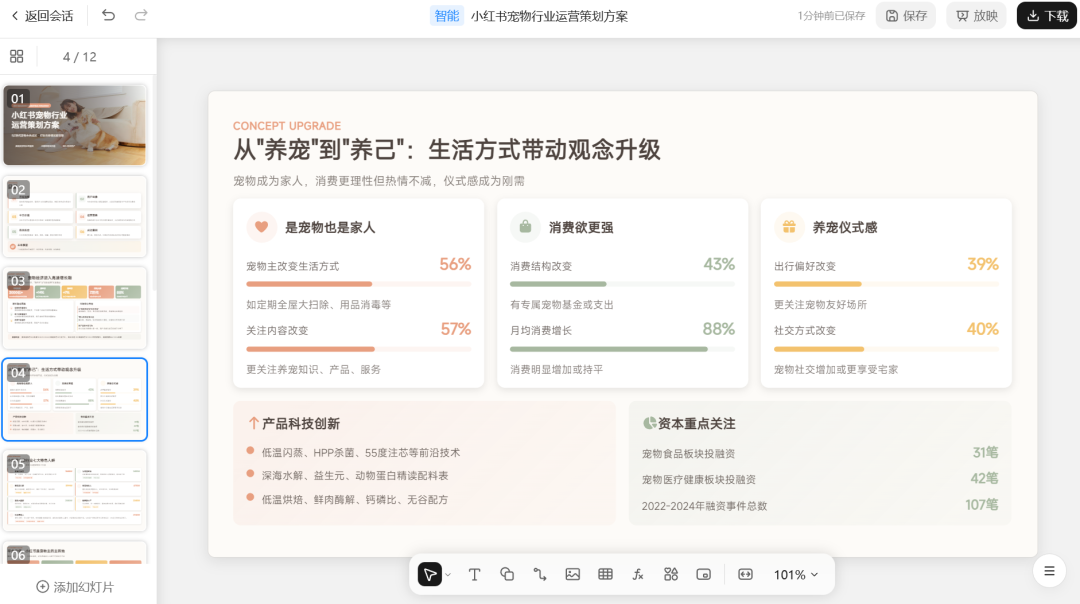
Task: Click the document title 小红书宠物行业运营策划方案
Action: click(x=549, y=16)
